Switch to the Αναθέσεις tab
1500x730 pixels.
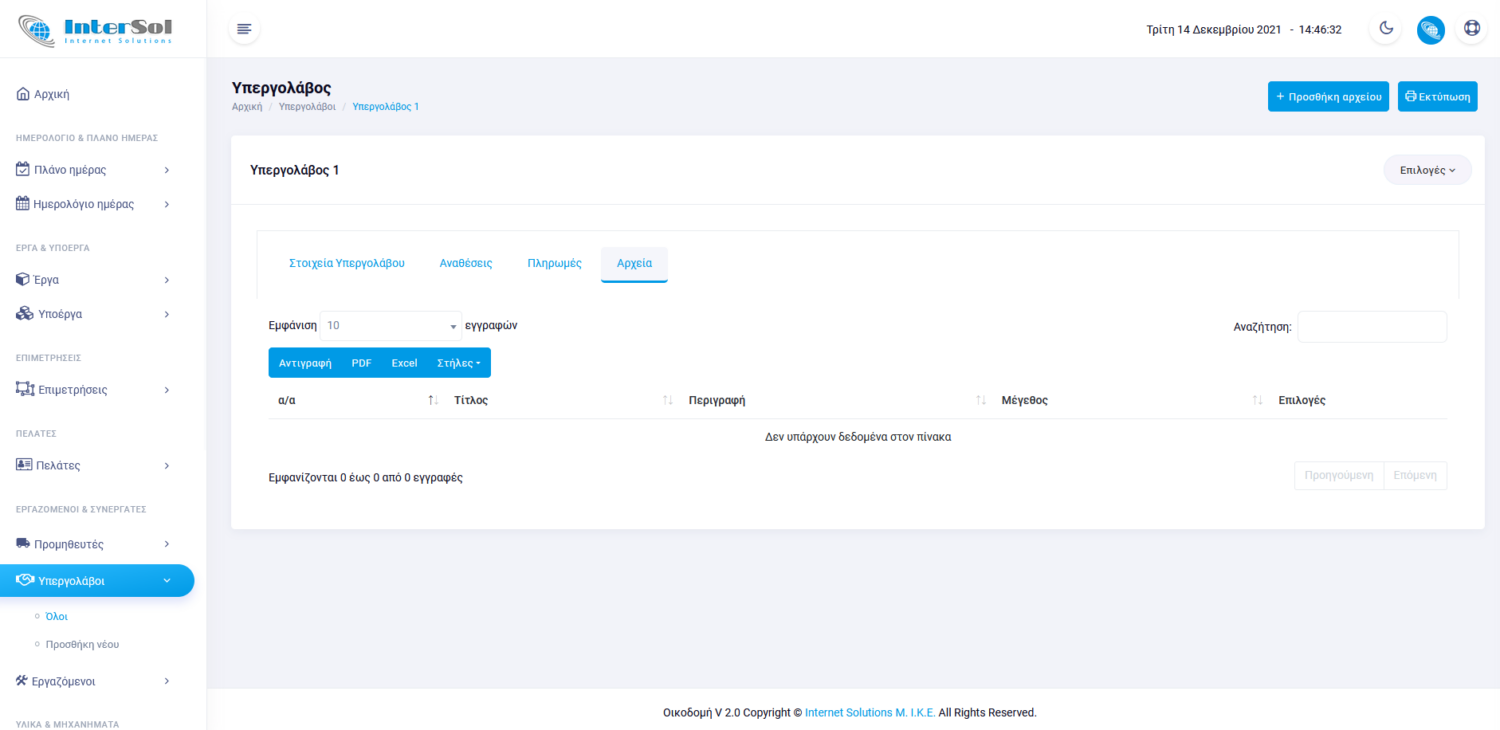(466, 263)
